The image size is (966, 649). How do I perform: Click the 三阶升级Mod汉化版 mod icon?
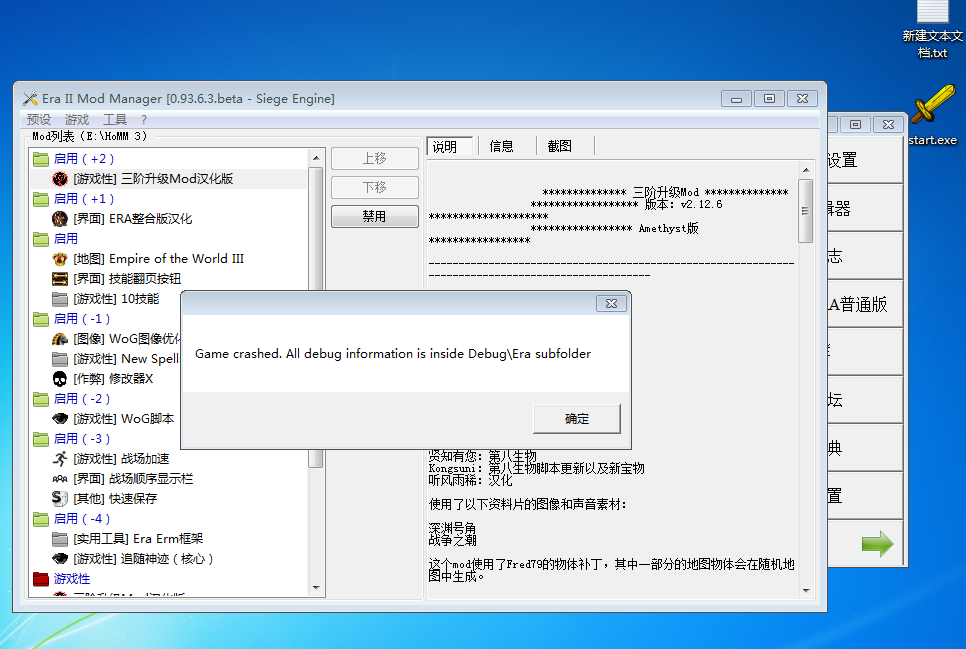60,179
